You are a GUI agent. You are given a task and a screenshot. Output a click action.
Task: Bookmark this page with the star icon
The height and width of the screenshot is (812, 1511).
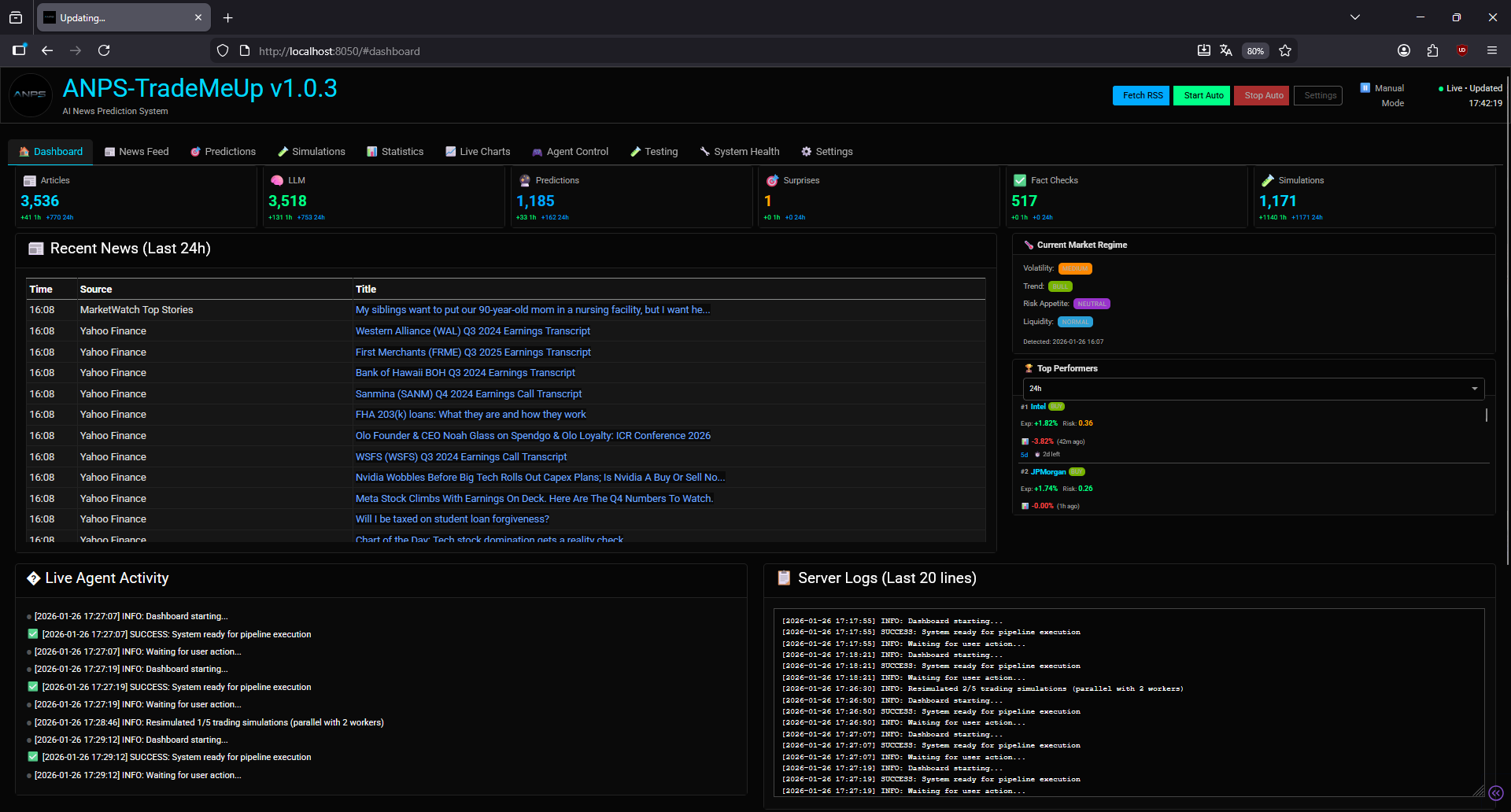(1285, 50)
